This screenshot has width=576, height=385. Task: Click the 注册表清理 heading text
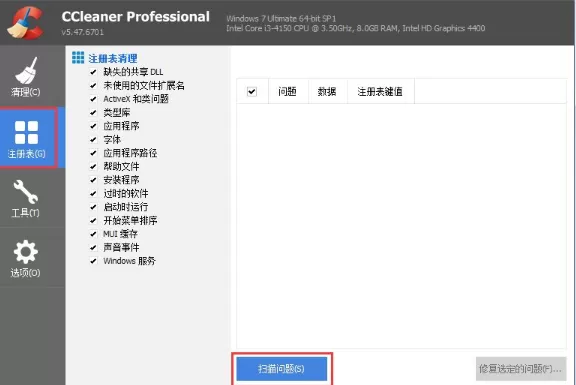pyautogui.click(x=113, y=58)
